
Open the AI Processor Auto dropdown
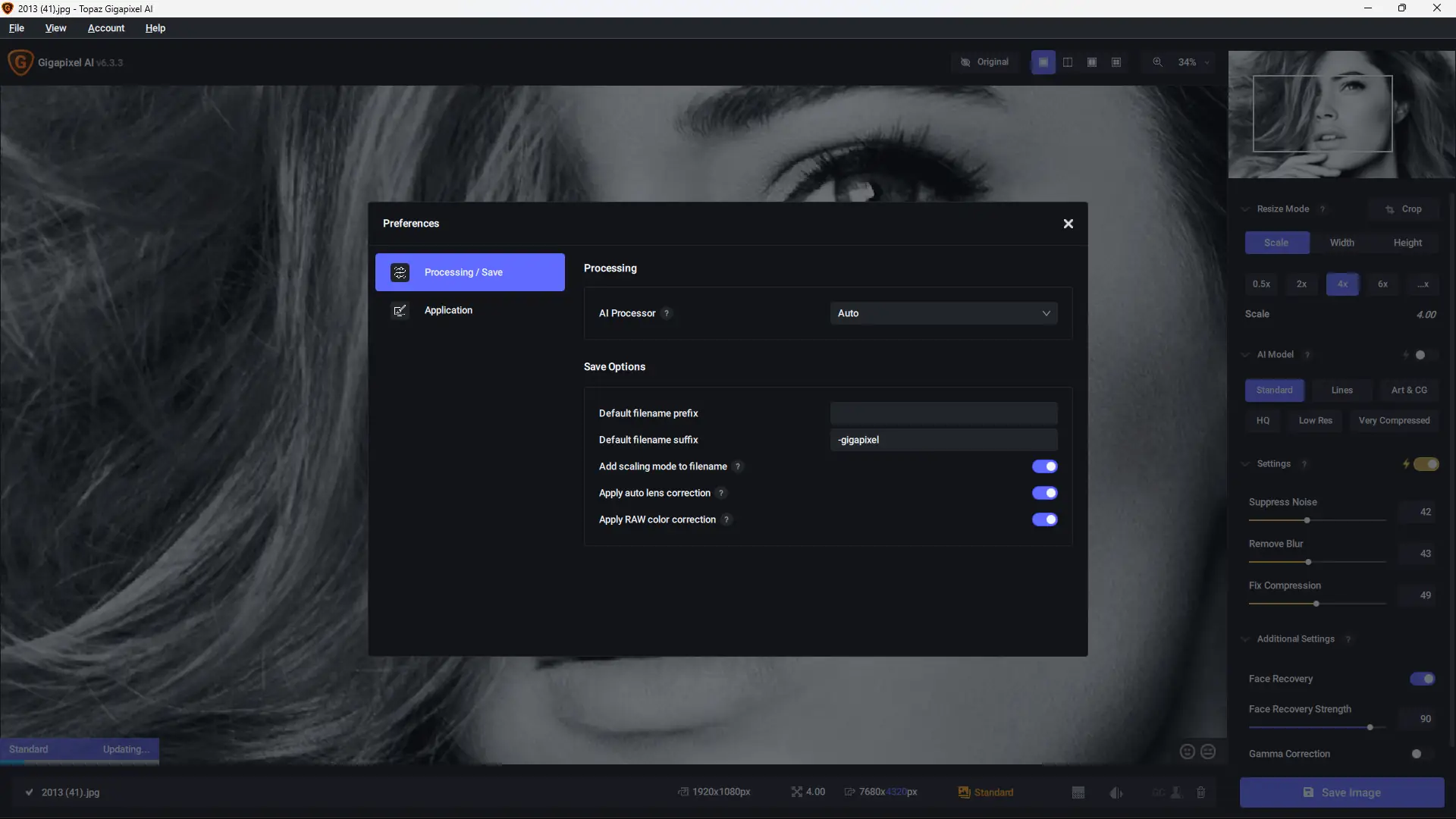tap(943, 313)
